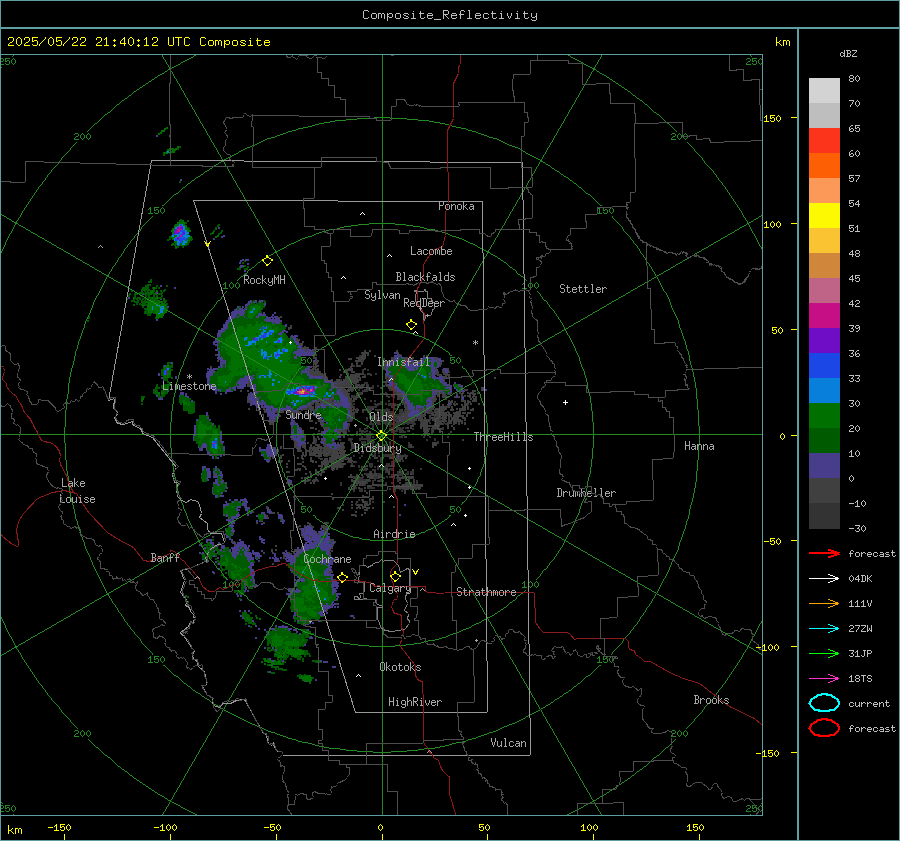Viewport: 900px width, 841px height.
Task: Click the Ponoka label
Action: pos(456,206)
